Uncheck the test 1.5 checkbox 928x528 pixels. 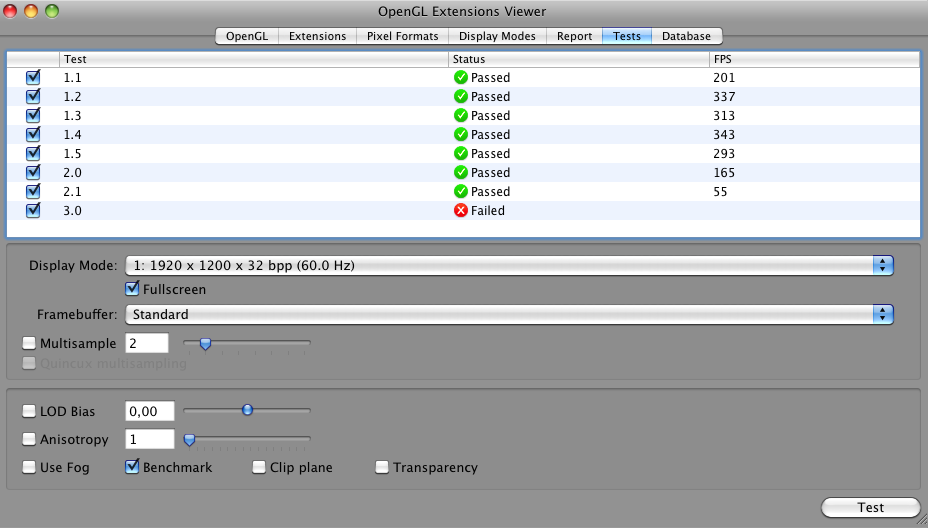(x=33, y=153)
